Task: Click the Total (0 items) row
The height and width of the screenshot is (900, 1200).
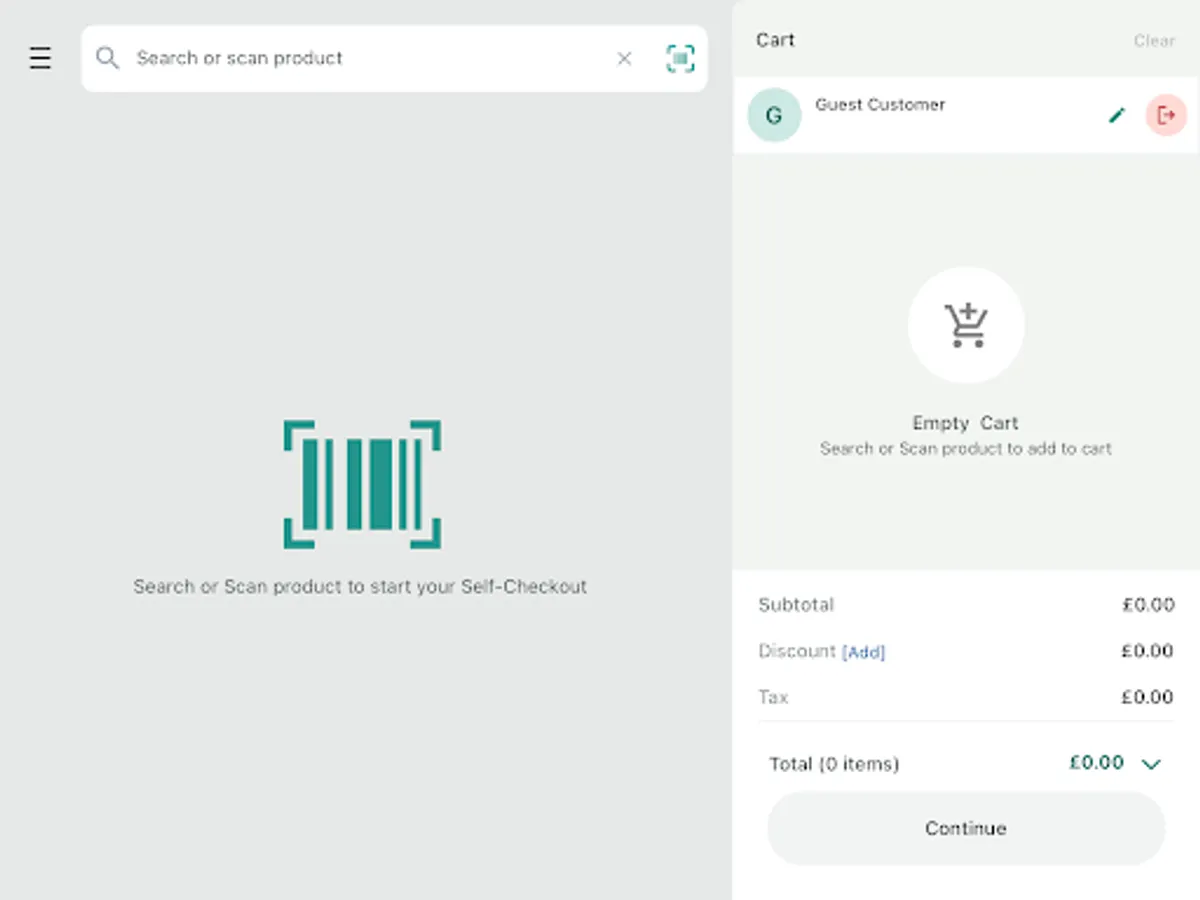Action: coord(834,764)
